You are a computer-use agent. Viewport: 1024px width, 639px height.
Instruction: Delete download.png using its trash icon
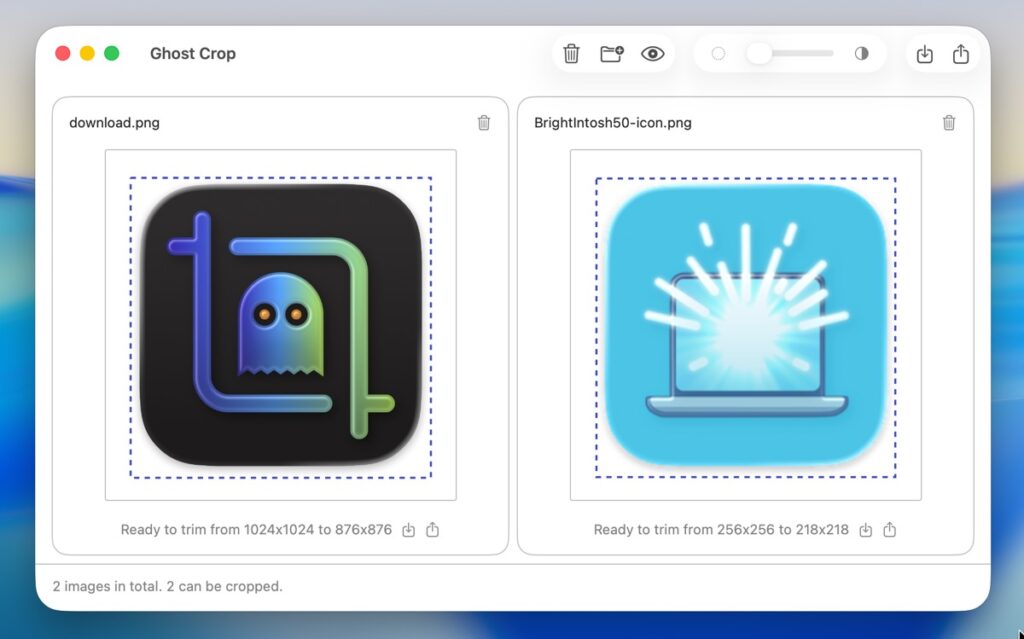click(x=484, y=123)
